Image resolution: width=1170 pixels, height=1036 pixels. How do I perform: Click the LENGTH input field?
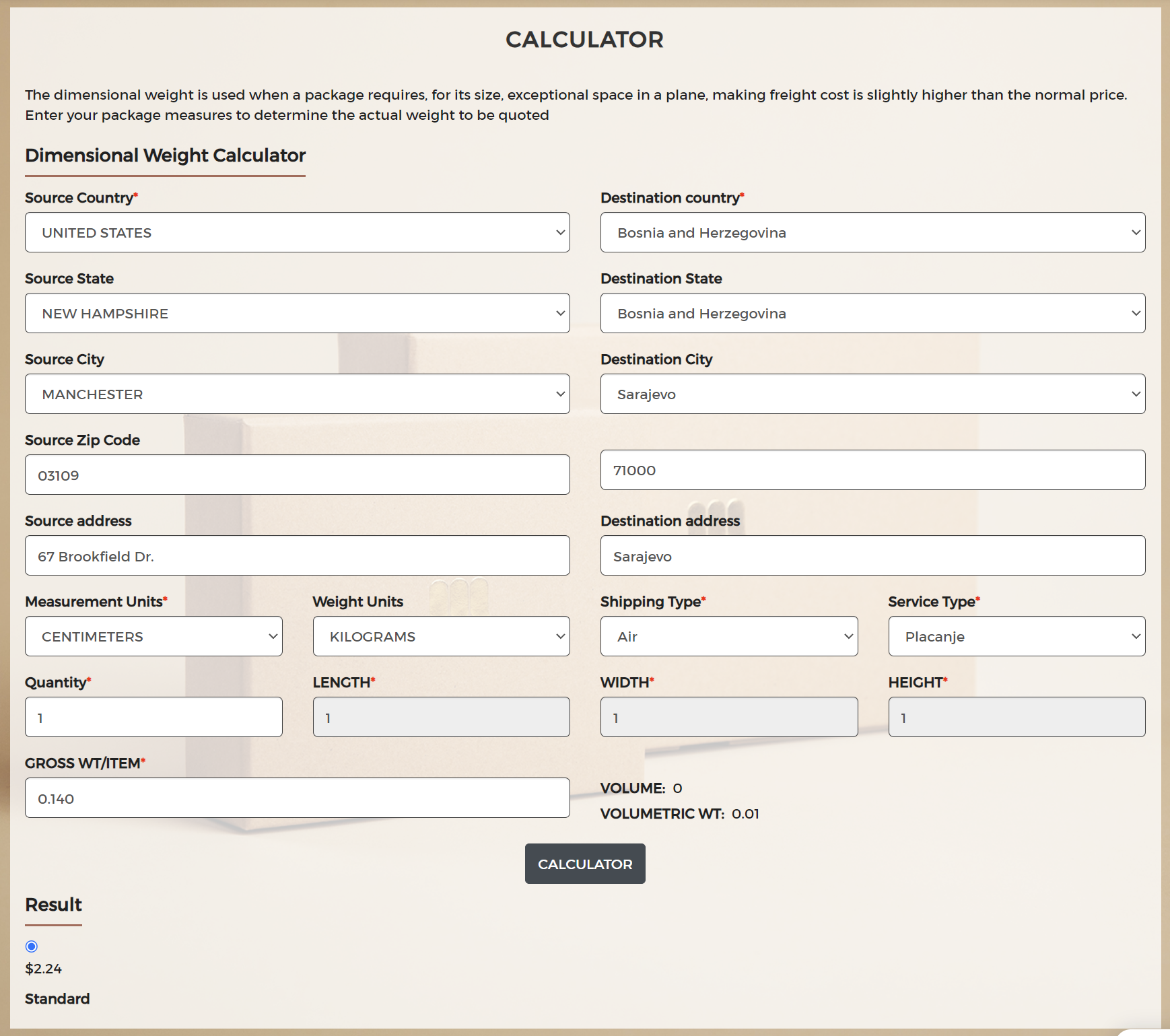tap(442, 717)
